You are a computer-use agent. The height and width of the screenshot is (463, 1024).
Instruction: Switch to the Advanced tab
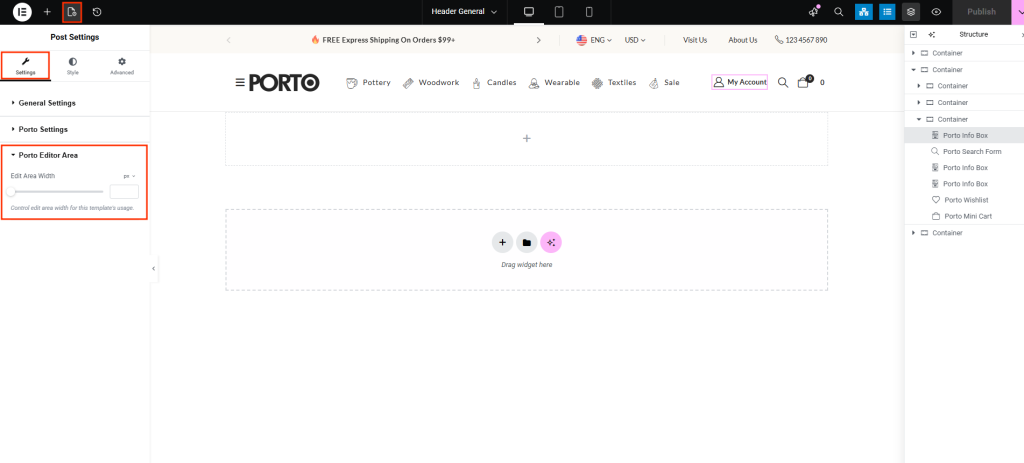[122, 66]
